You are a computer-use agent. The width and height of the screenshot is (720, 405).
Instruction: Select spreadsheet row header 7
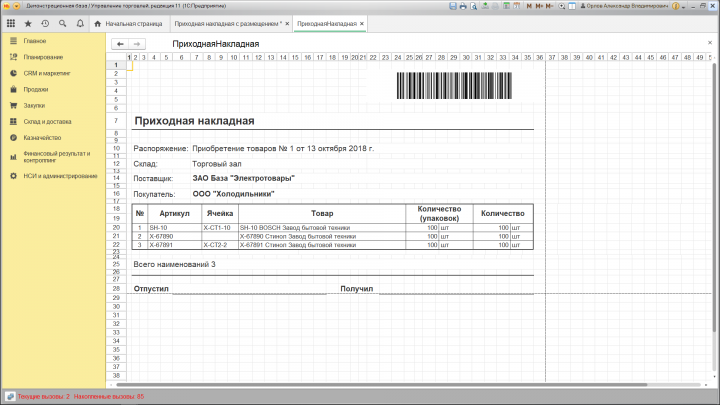116,121
